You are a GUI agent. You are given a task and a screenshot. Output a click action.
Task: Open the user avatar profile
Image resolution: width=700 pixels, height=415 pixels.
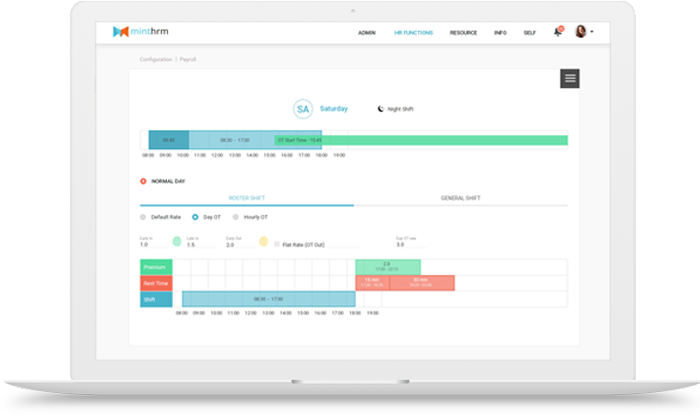[x=580, y=31]
